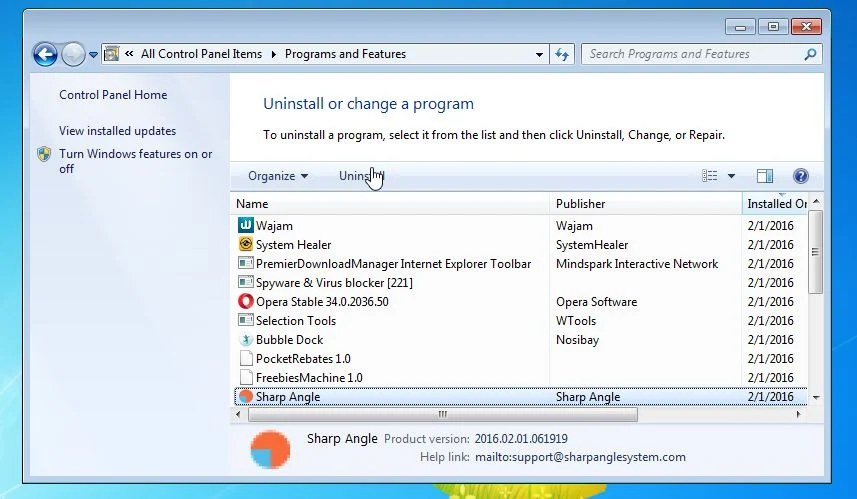The width and height of the screenshot is (857, 499).
Task: Open the recent pages dropdown arrow
Action: (93, 55)
